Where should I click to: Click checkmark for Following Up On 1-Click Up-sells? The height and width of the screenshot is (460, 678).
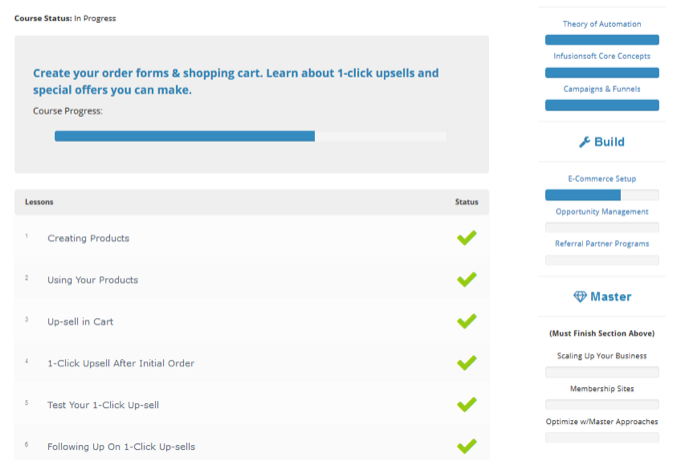click(466, 446)
